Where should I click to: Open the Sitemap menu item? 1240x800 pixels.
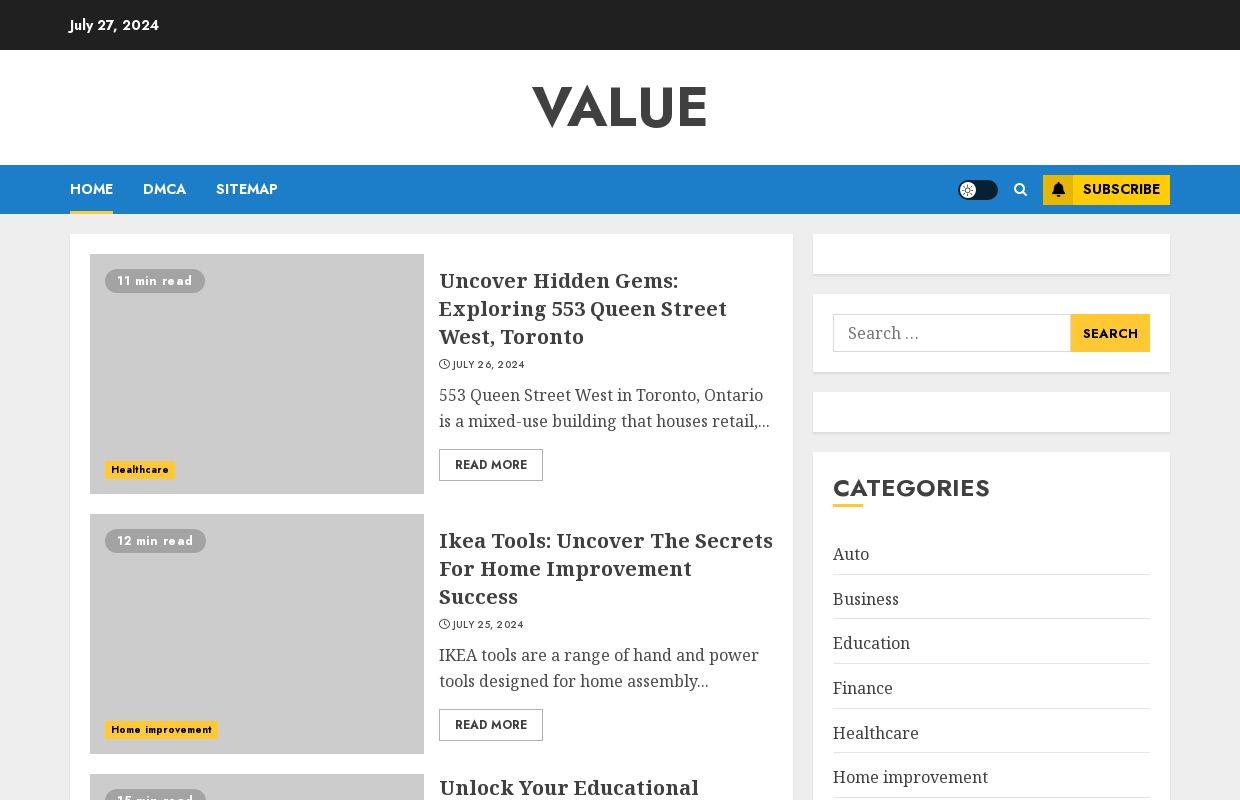(x=247, y=189)
